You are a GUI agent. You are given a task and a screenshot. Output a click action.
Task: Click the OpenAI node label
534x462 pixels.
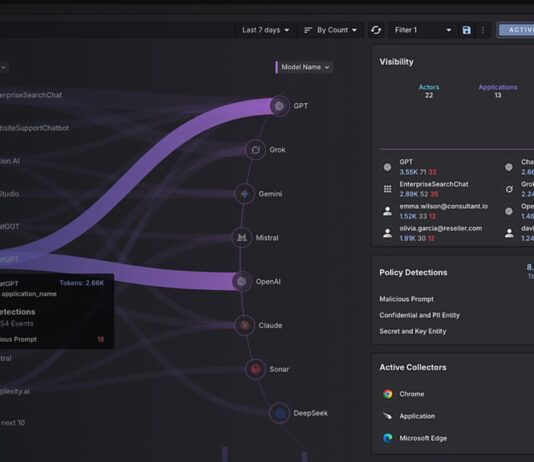pos(268,282)
